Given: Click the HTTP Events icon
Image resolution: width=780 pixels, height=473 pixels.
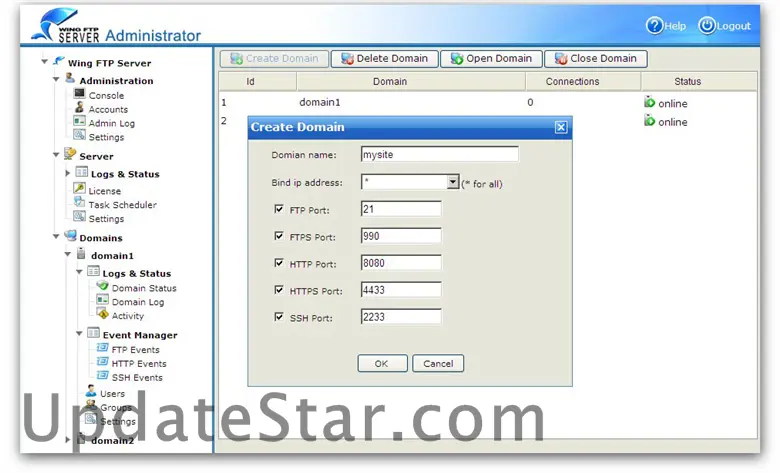Looking at the screenshot, I should [x=102, y=362].
